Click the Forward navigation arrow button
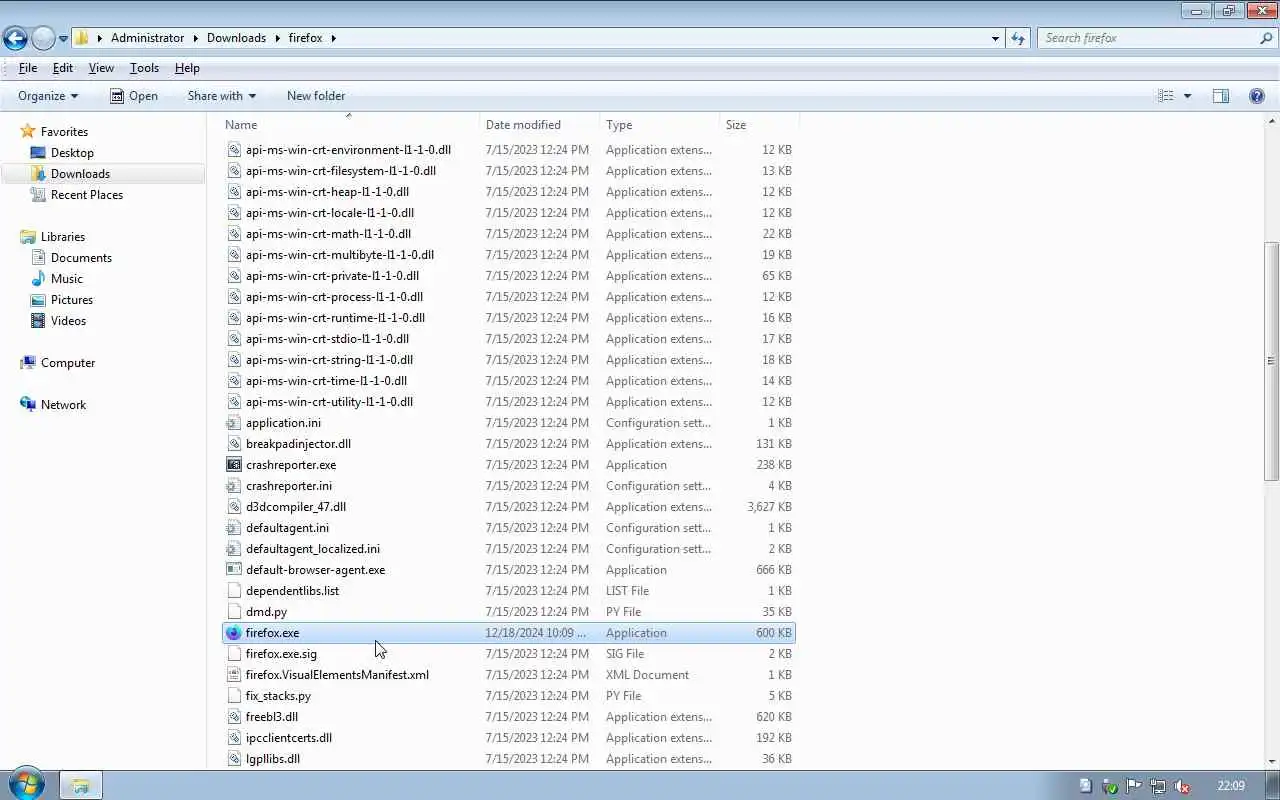Screen dimensions: 1280x800 click(43, 38)
